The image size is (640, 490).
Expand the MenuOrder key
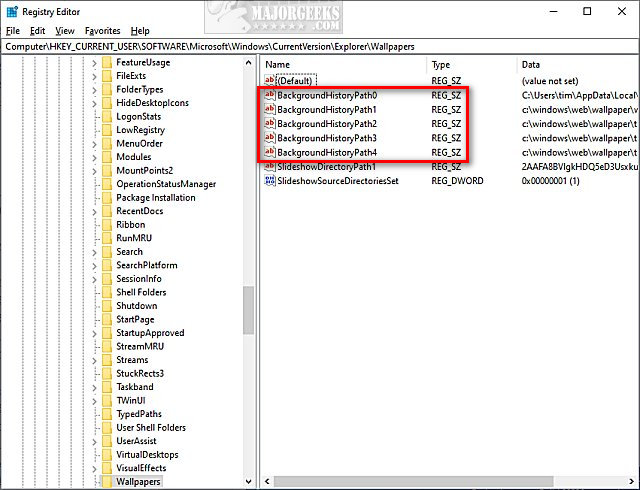(x=94, y=144)
